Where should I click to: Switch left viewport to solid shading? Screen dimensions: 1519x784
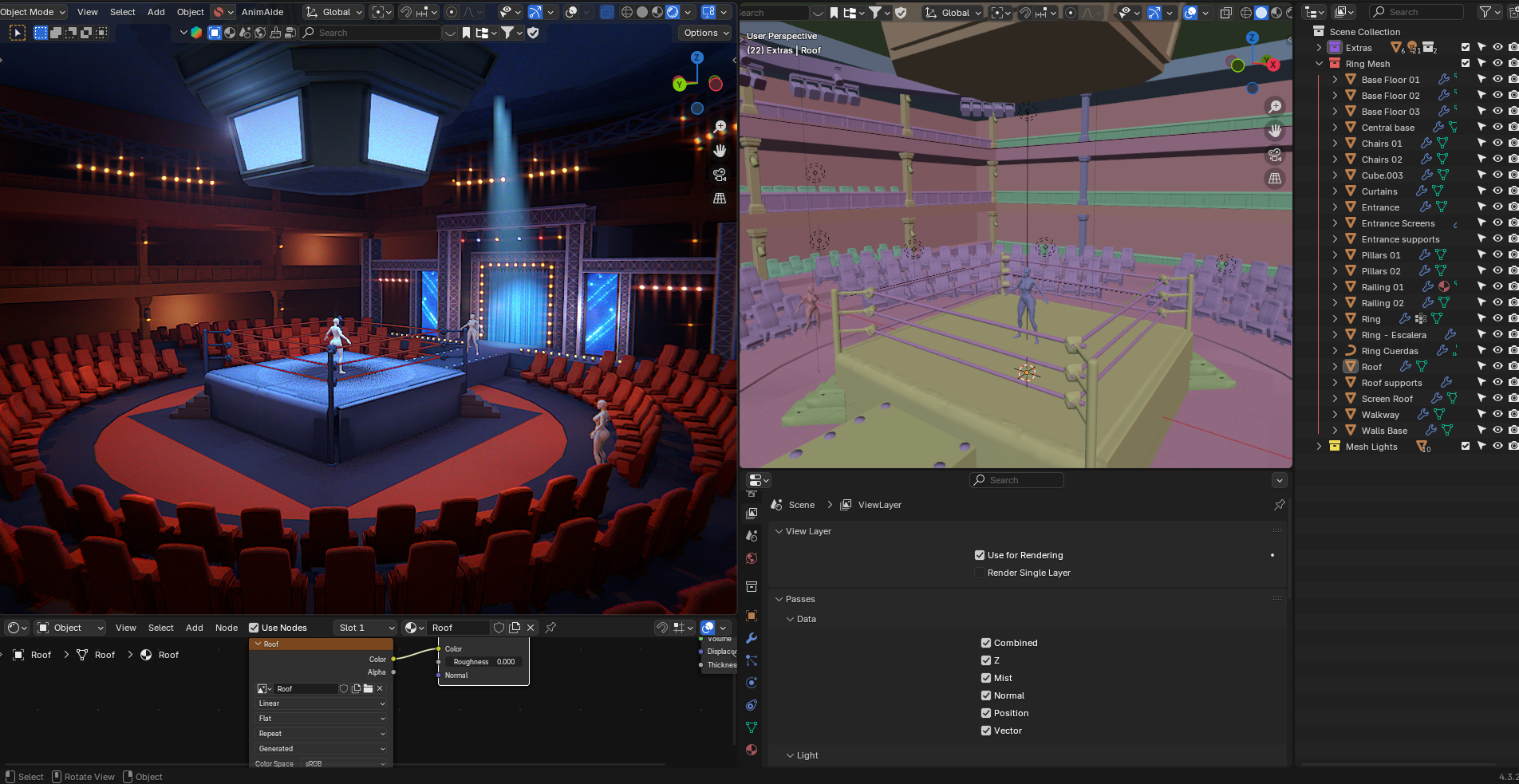pyautogui.click(x=642, y=12)
